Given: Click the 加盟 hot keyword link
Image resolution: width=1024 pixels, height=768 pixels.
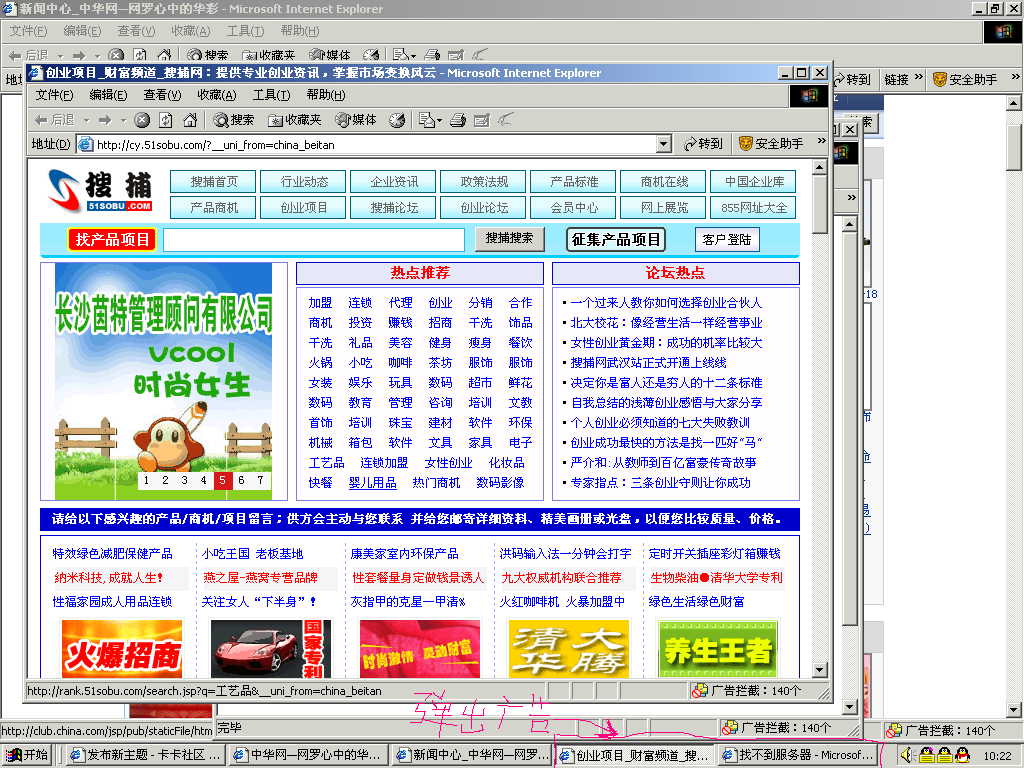Looking at the screenshot, I should pos(320,302).
